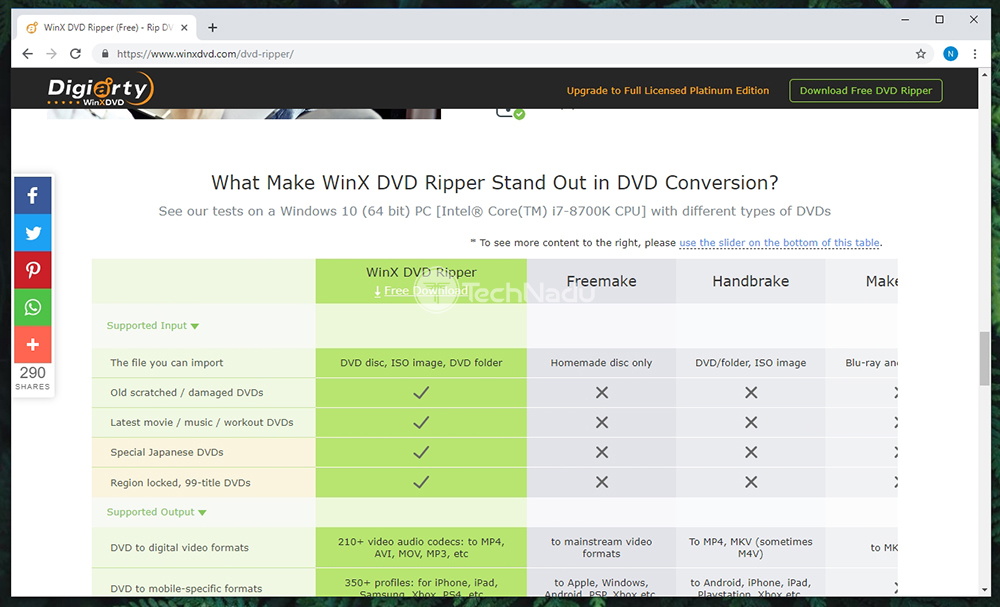
Task: Click 'DVD/folder, ISO image' cell
Action: (x=751, y=363)
